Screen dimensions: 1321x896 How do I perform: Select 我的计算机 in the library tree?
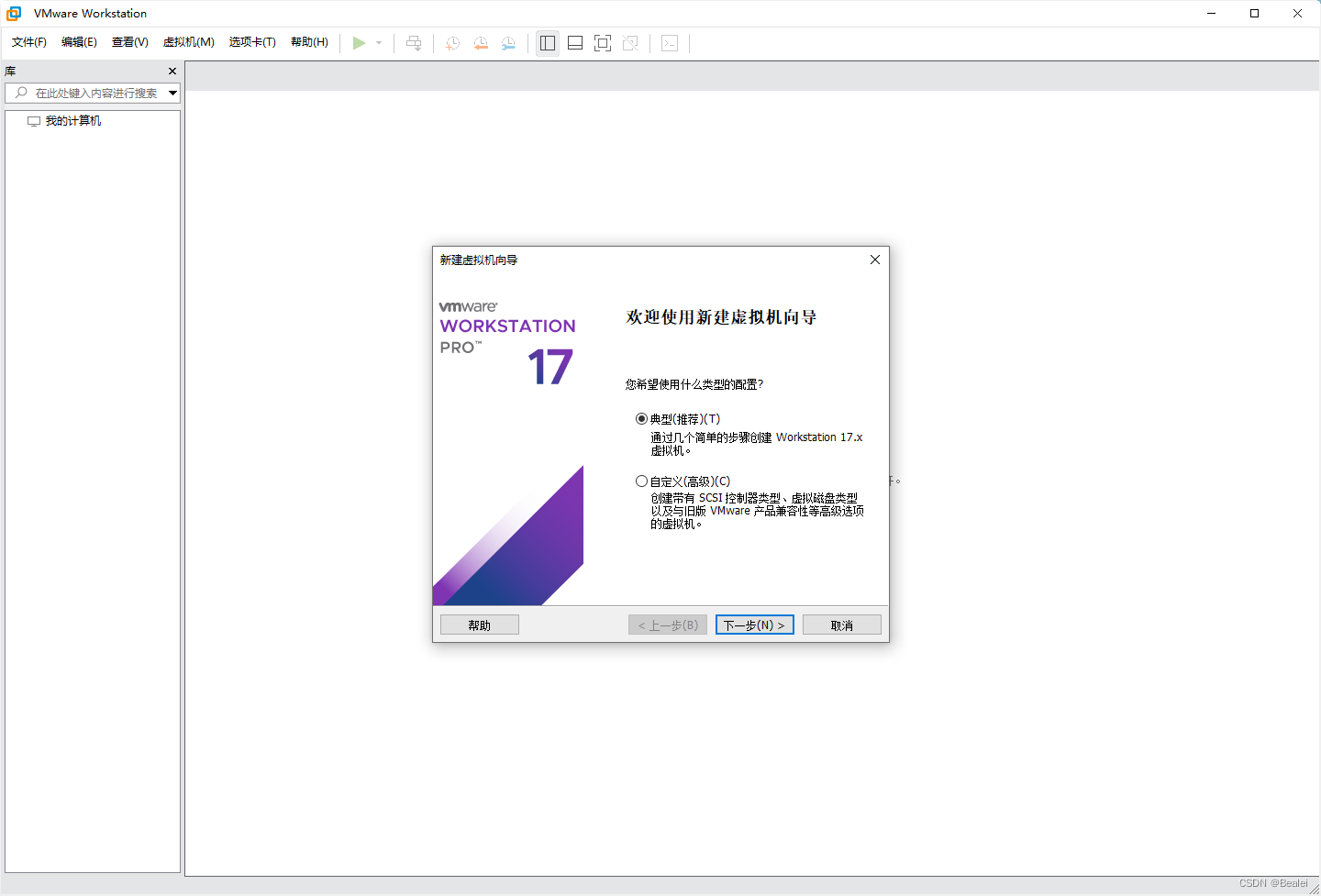[73, 121]
